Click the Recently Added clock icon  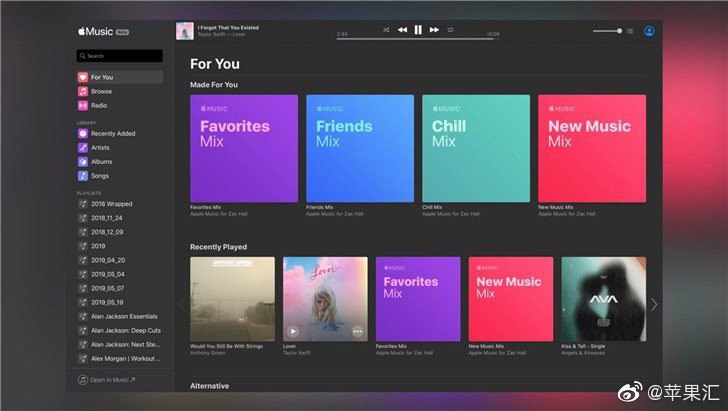click(x=83, y=134)
